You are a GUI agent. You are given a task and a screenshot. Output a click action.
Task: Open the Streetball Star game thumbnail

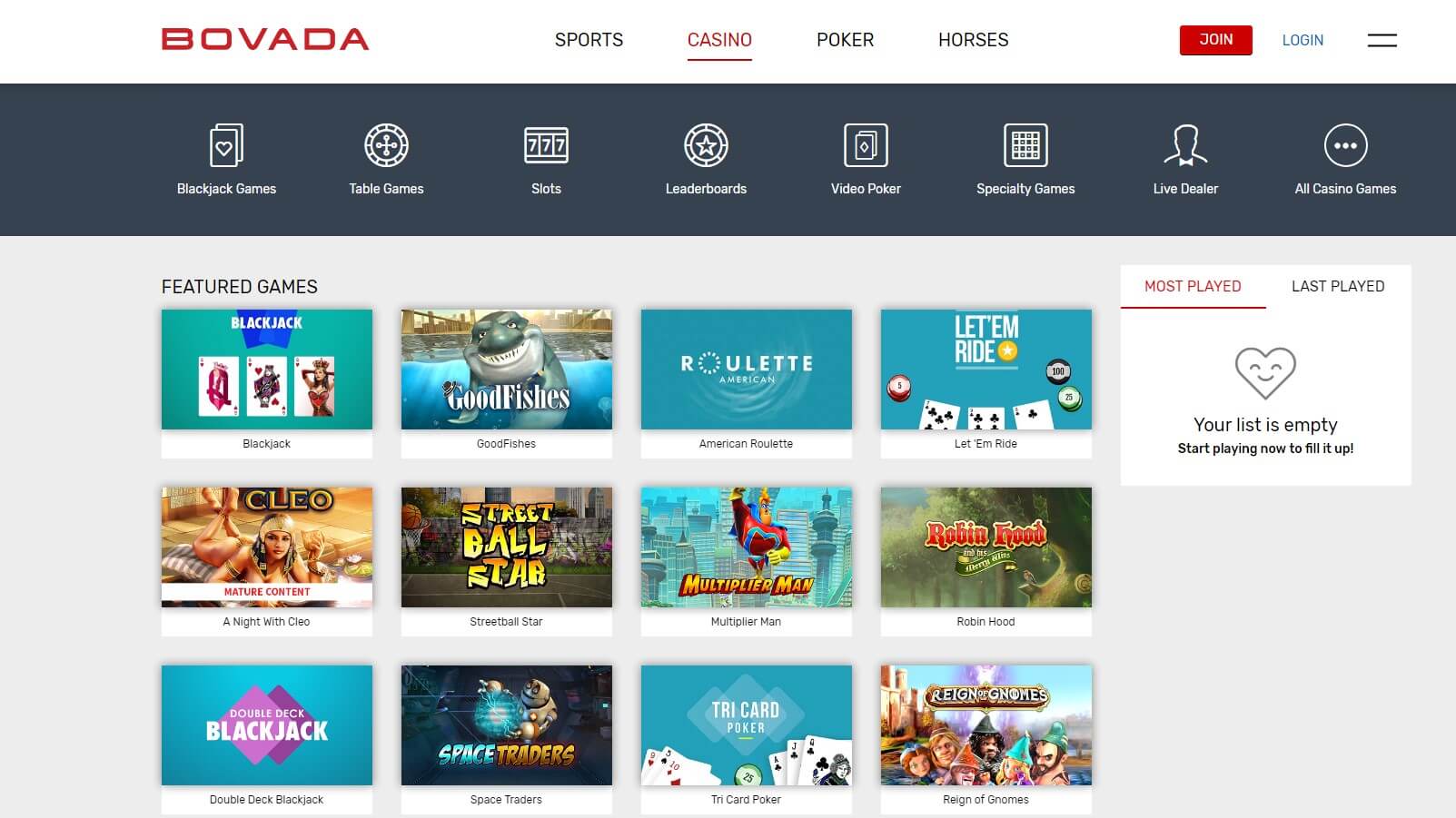(506, 547)
